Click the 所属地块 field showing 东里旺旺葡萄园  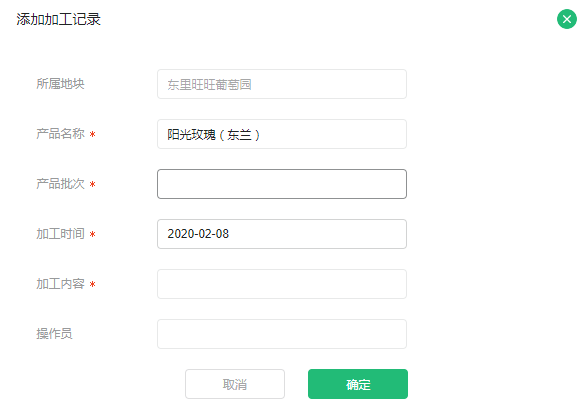[x=282, y=84]
